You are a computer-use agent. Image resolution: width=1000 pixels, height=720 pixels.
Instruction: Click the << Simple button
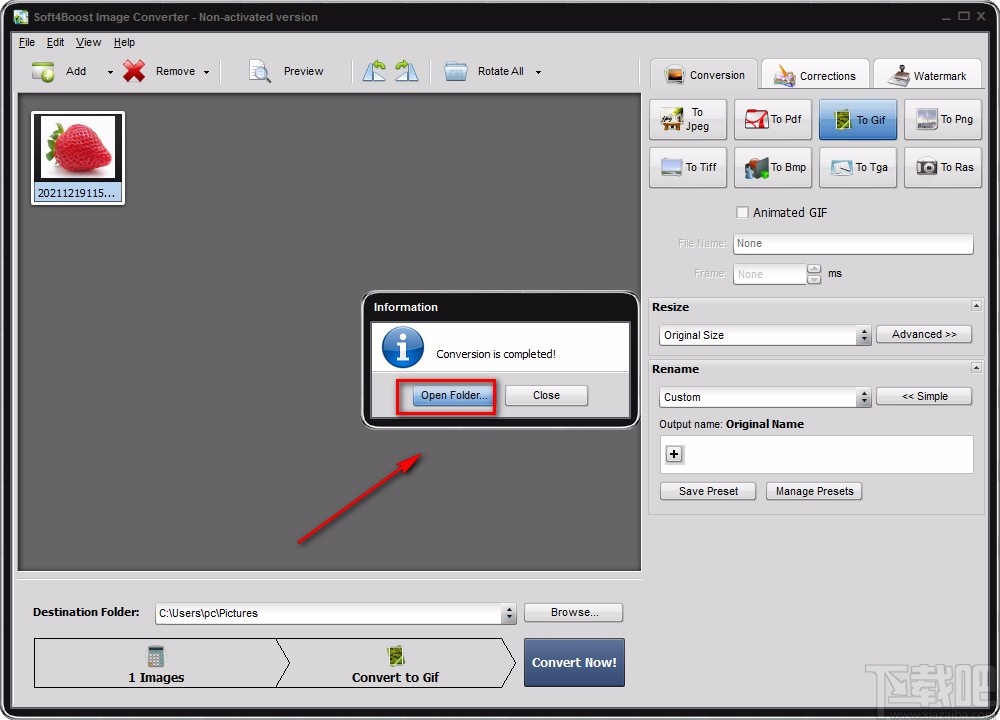(924, 396)
